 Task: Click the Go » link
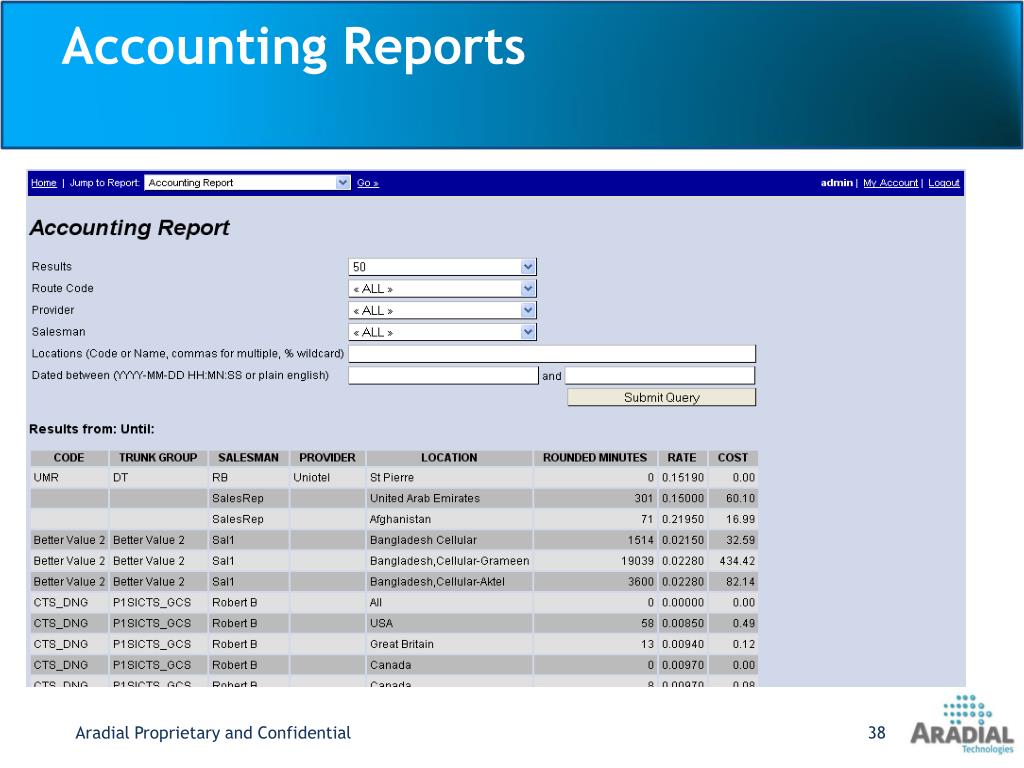pyautogui.click(x=368, y=183)
